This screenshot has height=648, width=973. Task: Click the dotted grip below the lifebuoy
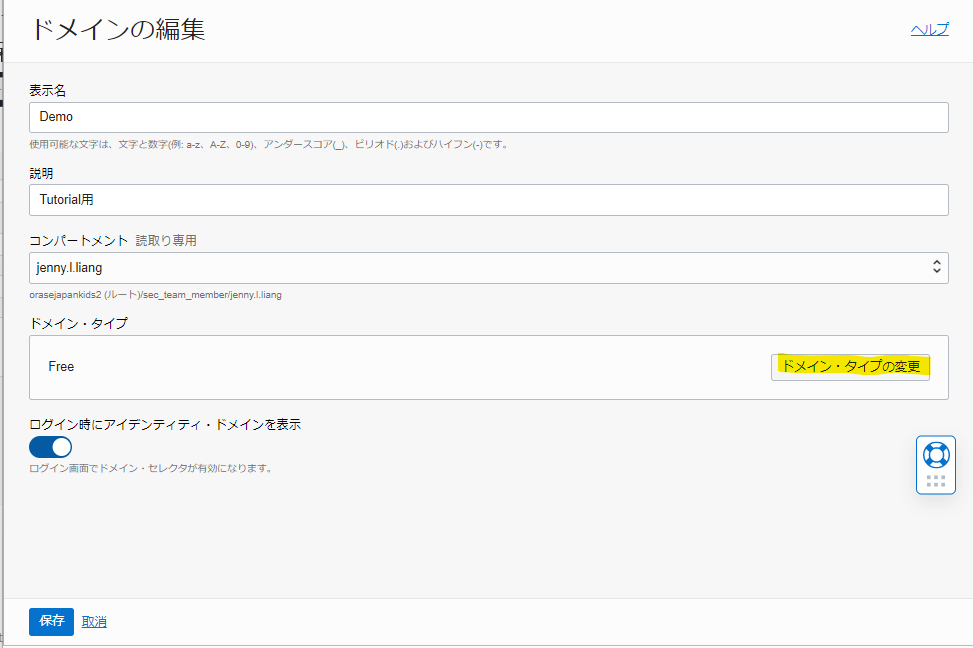(x=936, y=481)
